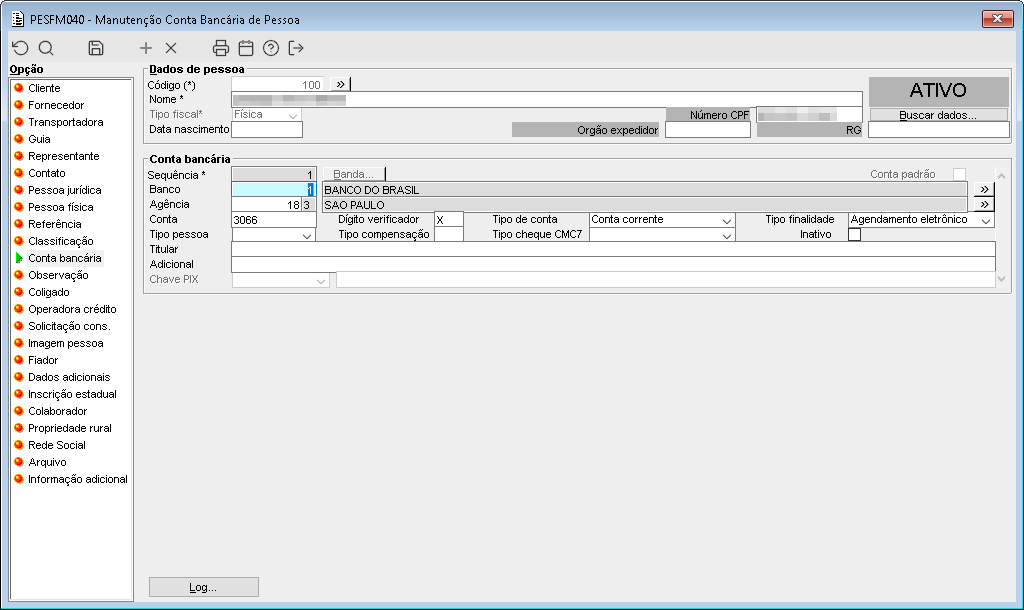
Task: Select the Colaborador option
Action: [x=57, y=411]
